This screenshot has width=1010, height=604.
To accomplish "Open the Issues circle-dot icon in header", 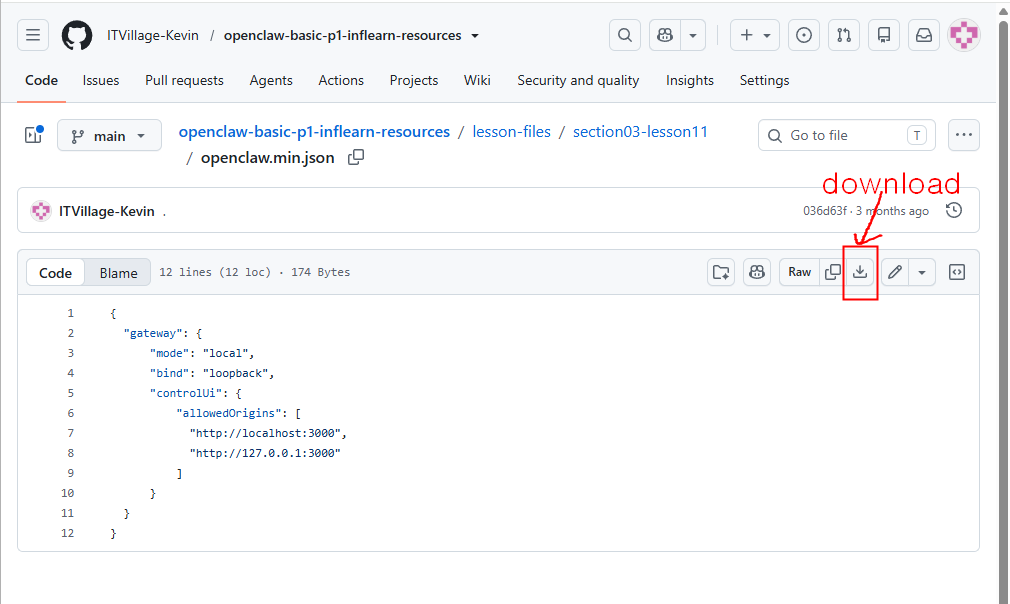I will pyautogui.click(x=804, y=35).
